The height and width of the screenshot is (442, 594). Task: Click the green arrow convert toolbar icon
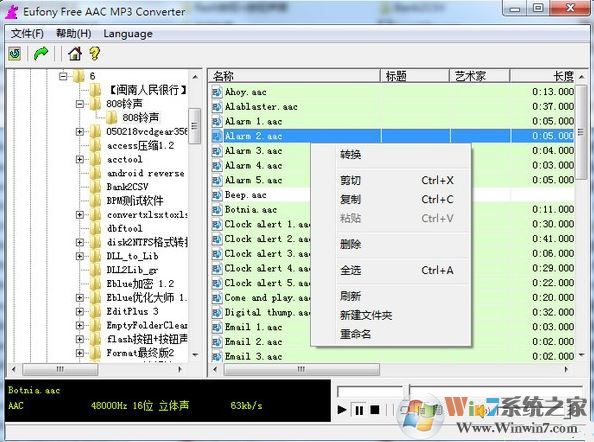point(41,53)
